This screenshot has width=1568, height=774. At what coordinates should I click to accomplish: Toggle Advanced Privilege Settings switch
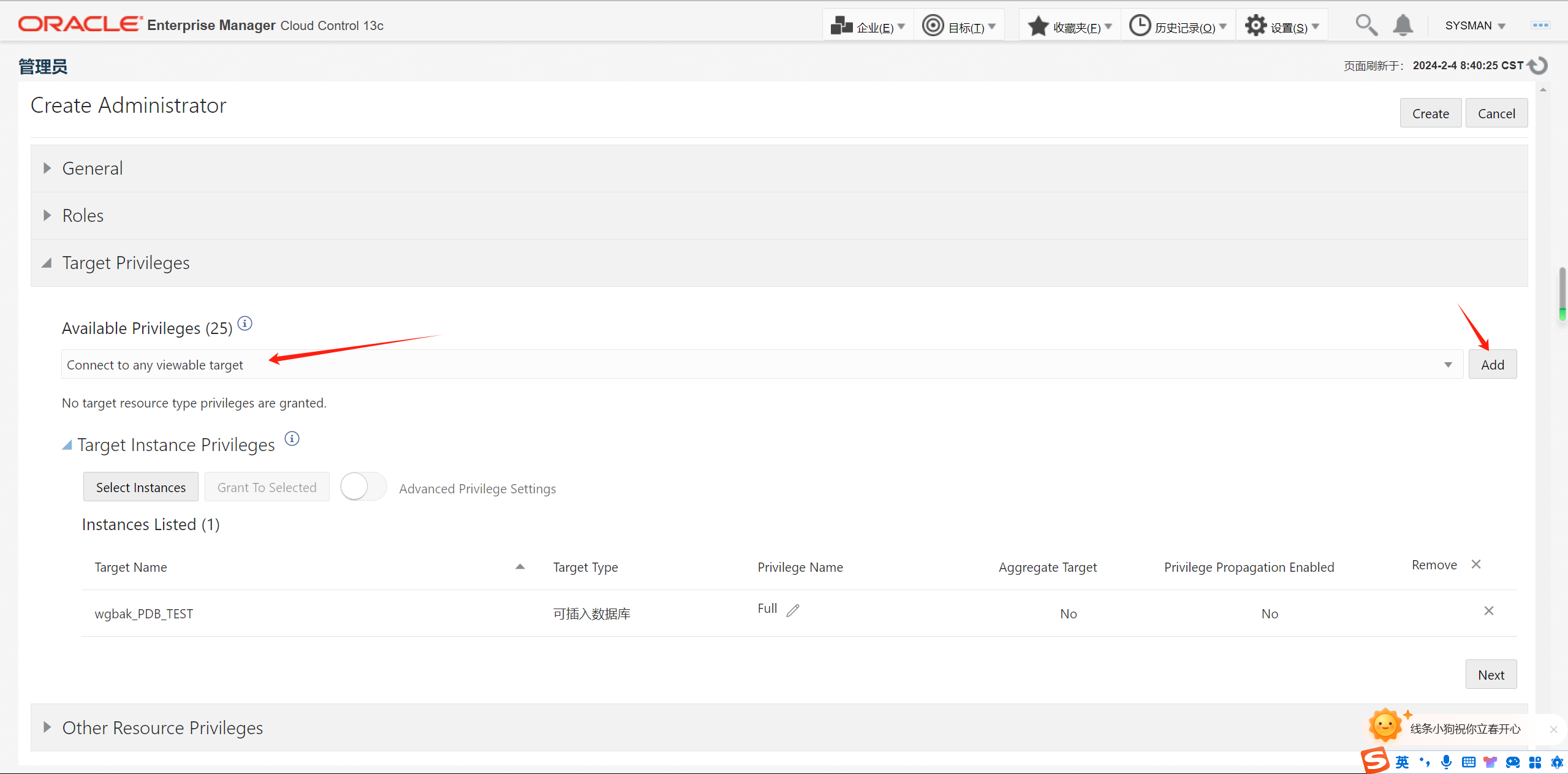pyautogui.click(x=363, y=487)
